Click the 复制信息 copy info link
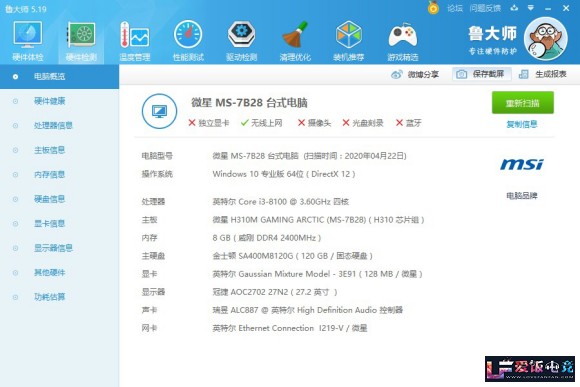580x387 pixels. click(x=522, y=124)
